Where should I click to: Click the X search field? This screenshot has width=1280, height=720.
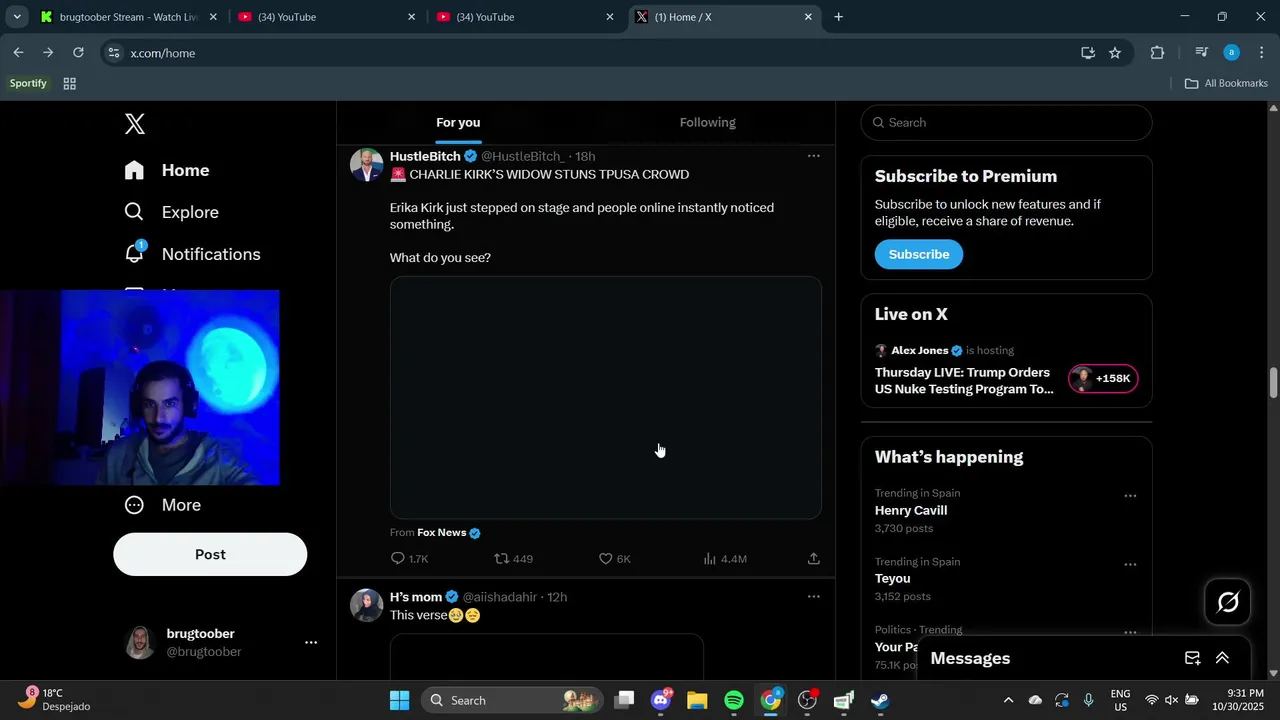click(x=1007, y=123)
